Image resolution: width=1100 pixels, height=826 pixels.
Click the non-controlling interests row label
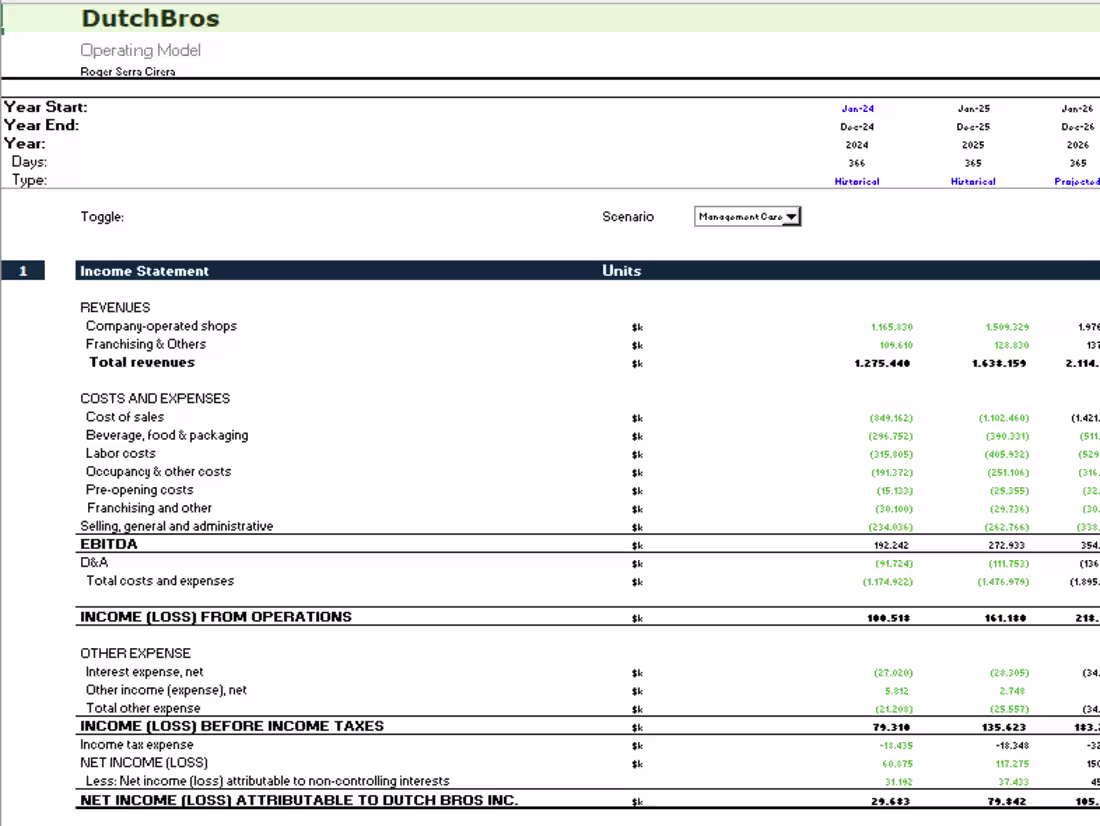pyautogui.click(x=267, y=781)
